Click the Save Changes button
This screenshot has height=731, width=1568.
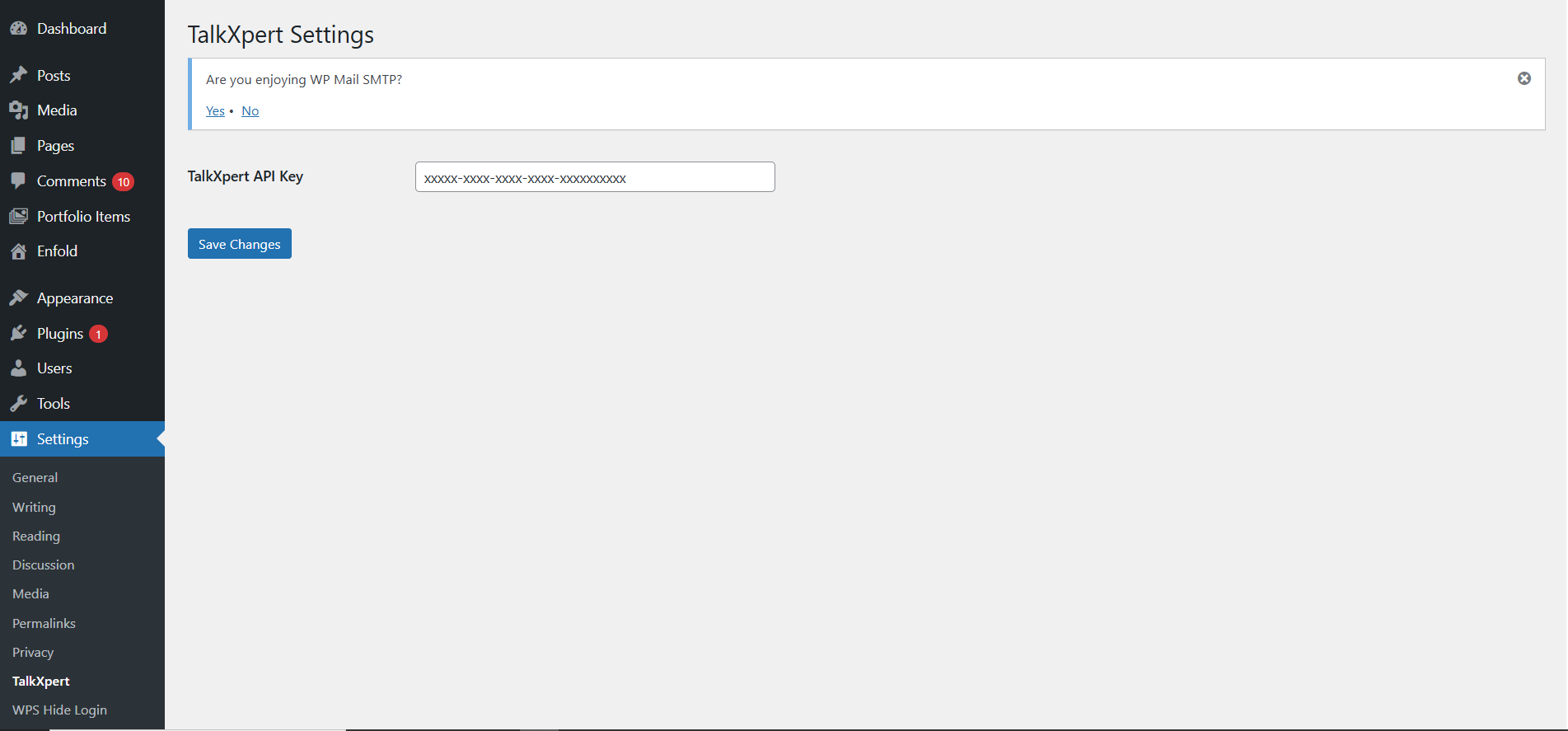[240, 244]
